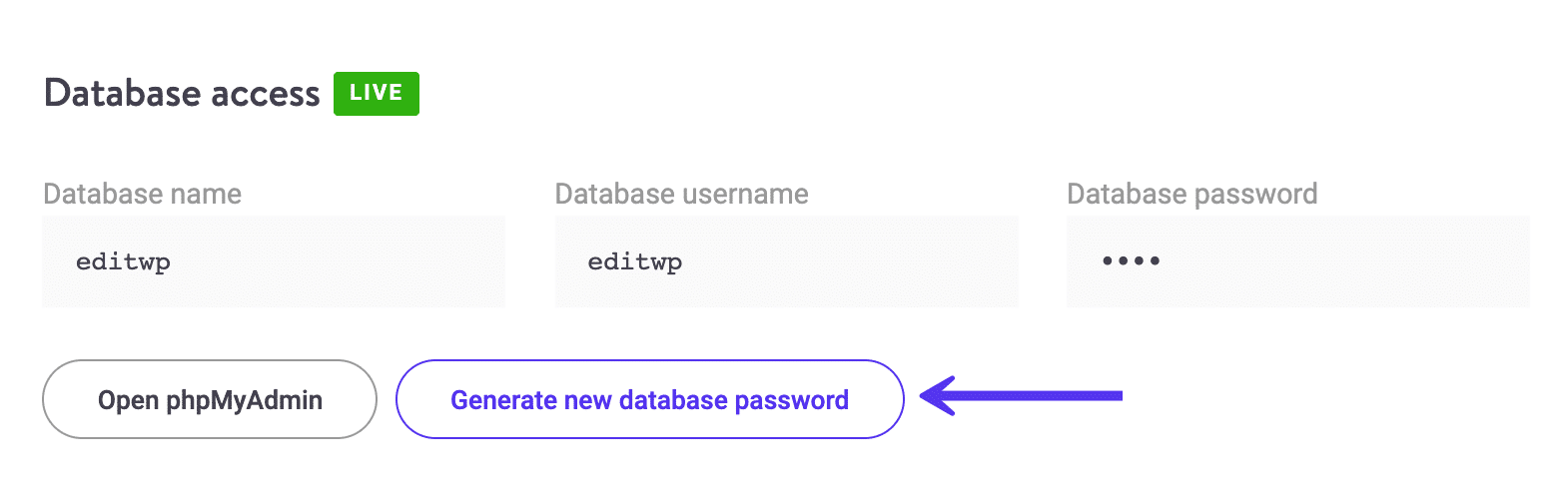Generate a new database password
1568x499 pixels.
point(649,399)
